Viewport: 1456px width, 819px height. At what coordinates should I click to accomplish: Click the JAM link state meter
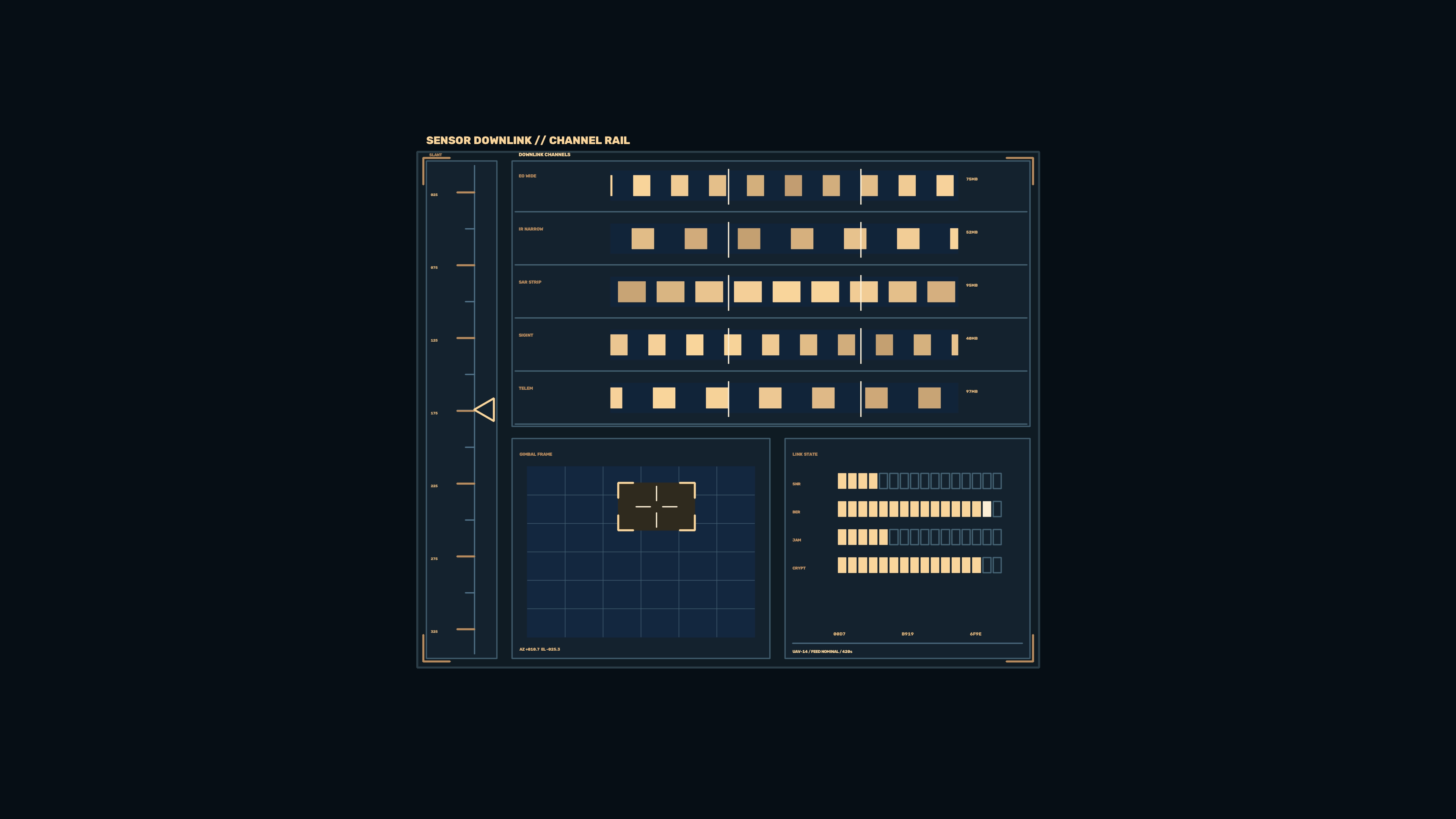pos(919,537)
